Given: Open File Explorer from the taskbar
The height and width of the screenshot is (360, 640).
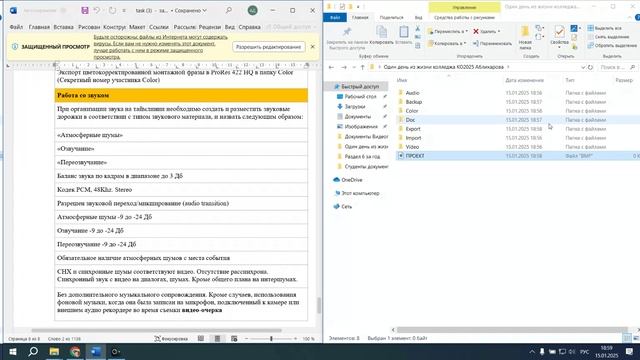Looking at the screenshot, I should pyautogui.click(x=54, y=351).
